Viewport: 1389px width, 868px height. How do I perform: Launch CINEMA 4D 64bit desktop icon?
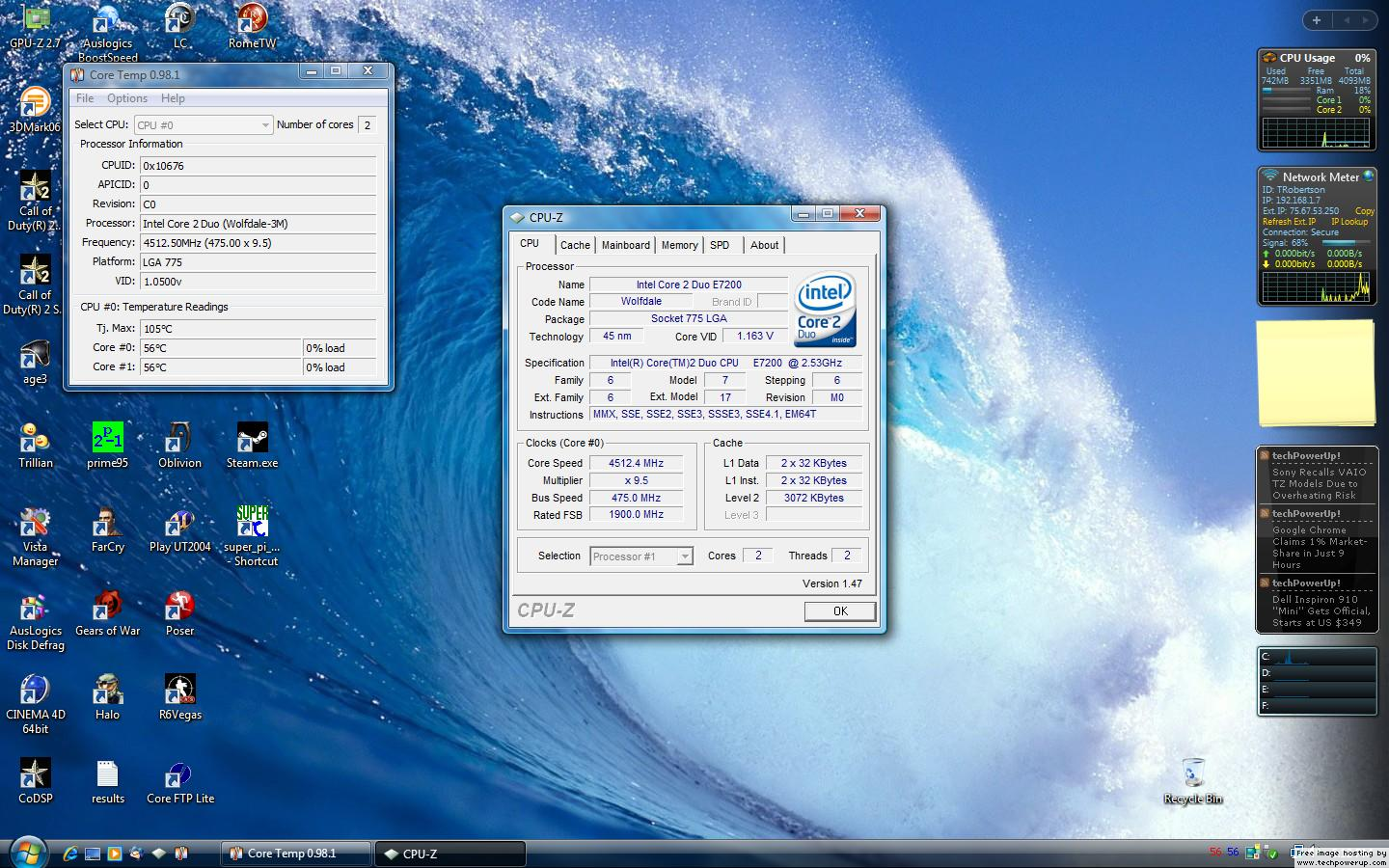pyautogui.click(x=35, y=705)
